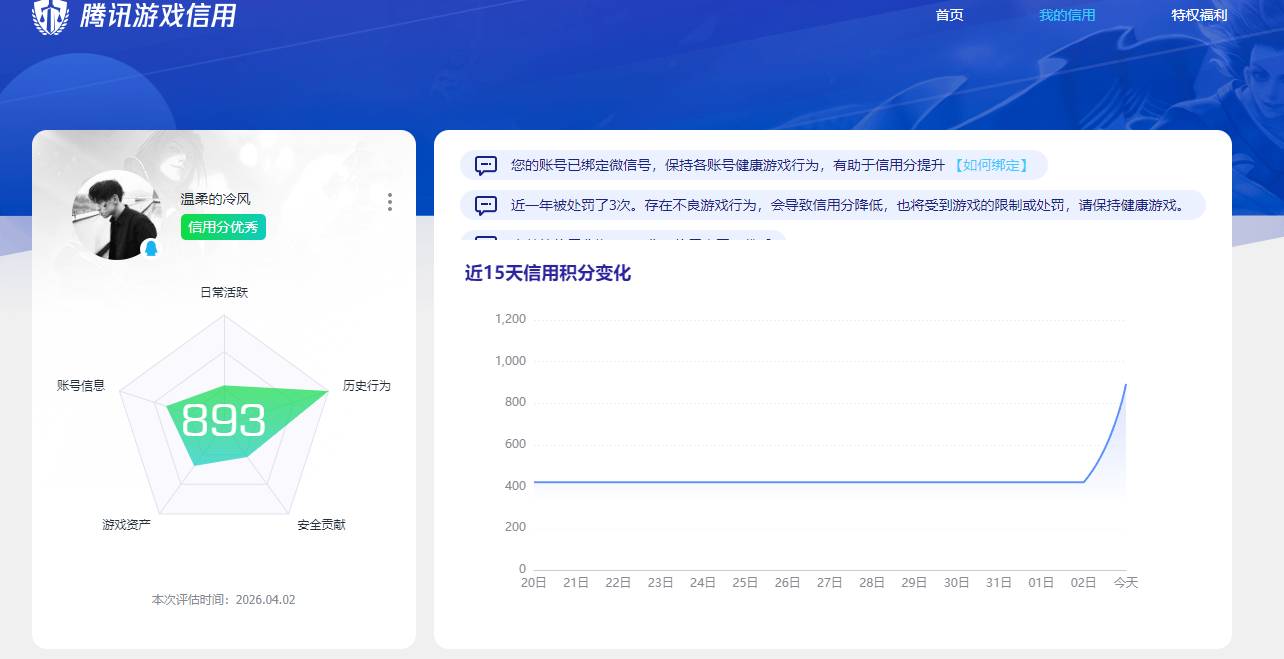The image size is (1284, 659).
Task: Click the credit score 893 in the radar chart
Action: point(222,420)
